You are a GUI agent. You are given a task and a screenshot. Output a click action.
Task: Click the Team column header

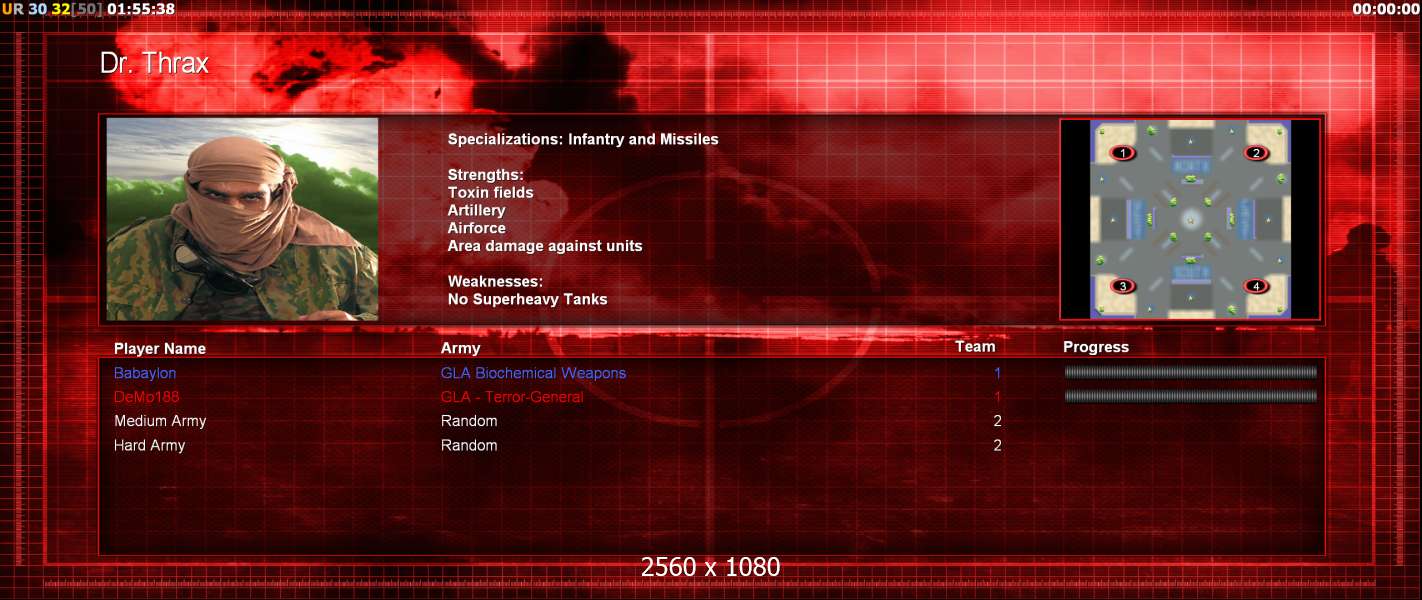point(975,347)
